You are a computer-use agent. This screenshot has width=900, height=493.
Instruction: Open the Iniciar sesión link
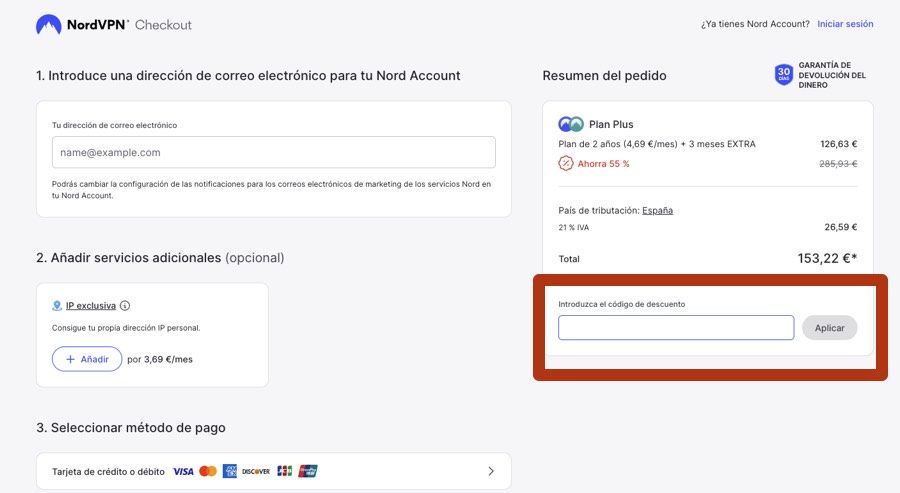(x=845, y=24)
